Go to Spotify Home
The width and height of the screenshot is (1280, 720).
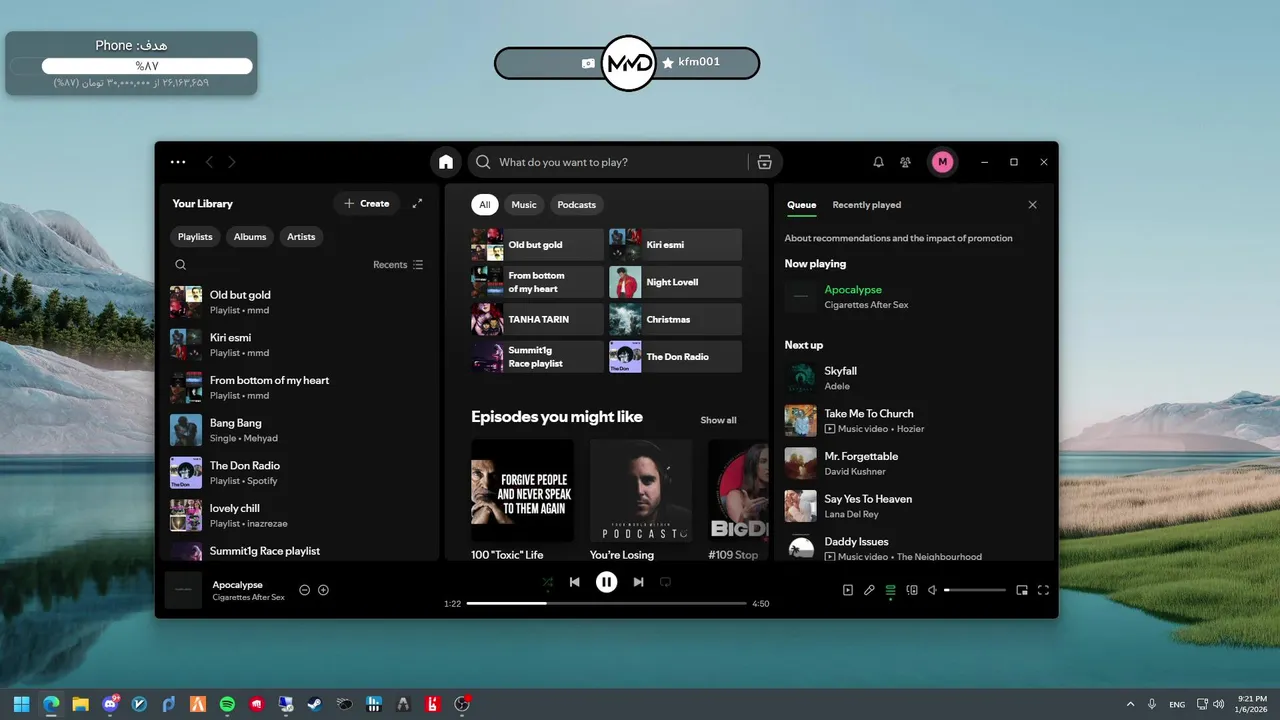tap(446, 162)
